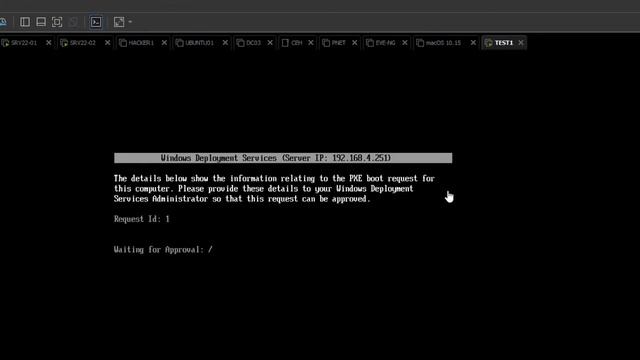640x360 pixels.
Task: Close the HACKER1 tab
Action: [x=164, y=43]
